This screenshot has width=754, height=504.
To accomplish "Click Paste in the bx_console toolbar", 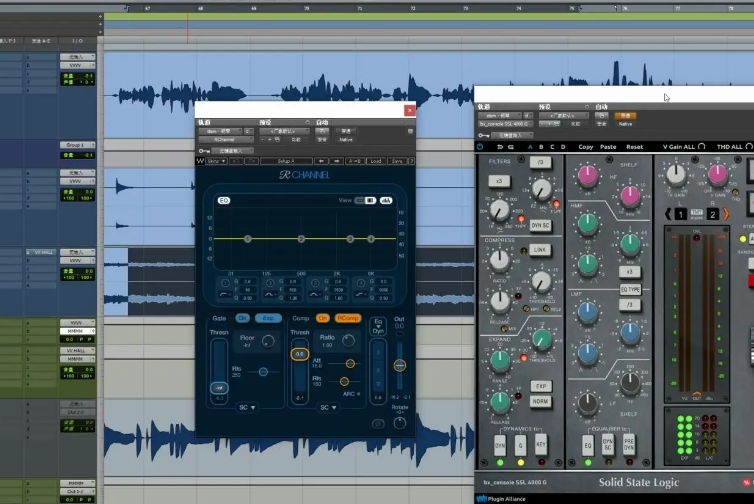I will (x=608, y=147).
